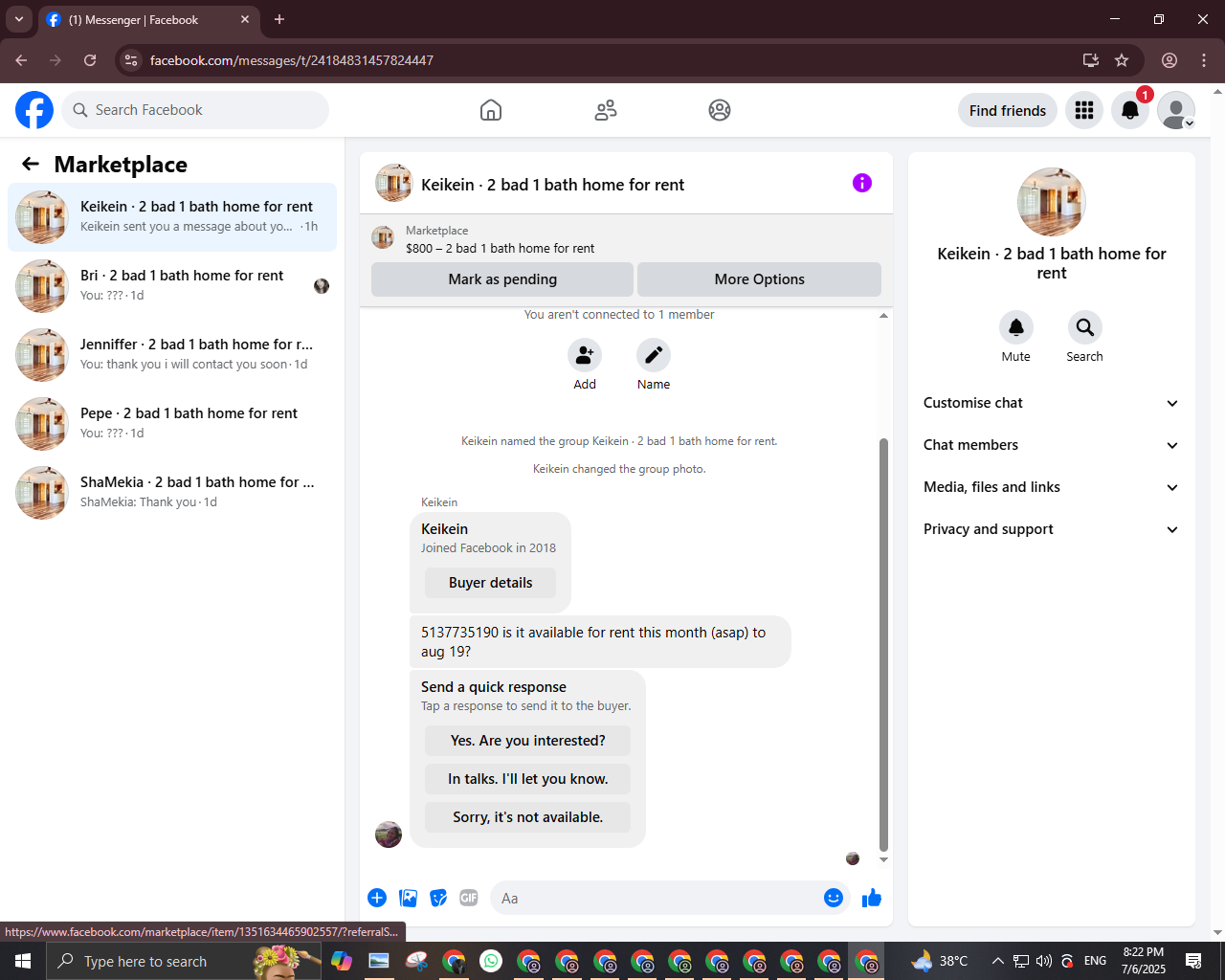Expand Media, files and links section
The height and width of the screenshot is (980, 1225).
1051,487
